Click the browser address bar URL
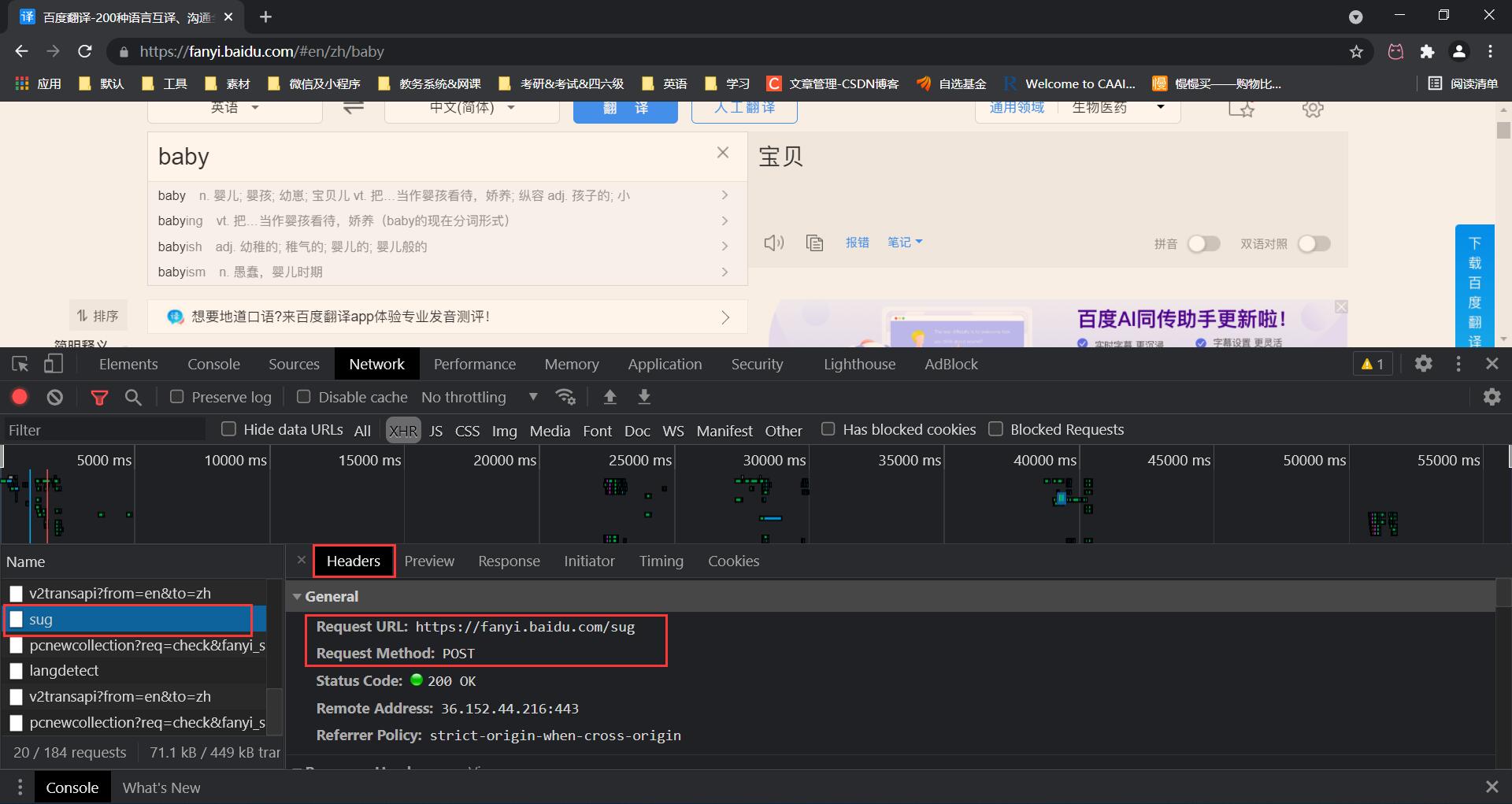This screenshot has width=1512, height=804. (261, 51)
